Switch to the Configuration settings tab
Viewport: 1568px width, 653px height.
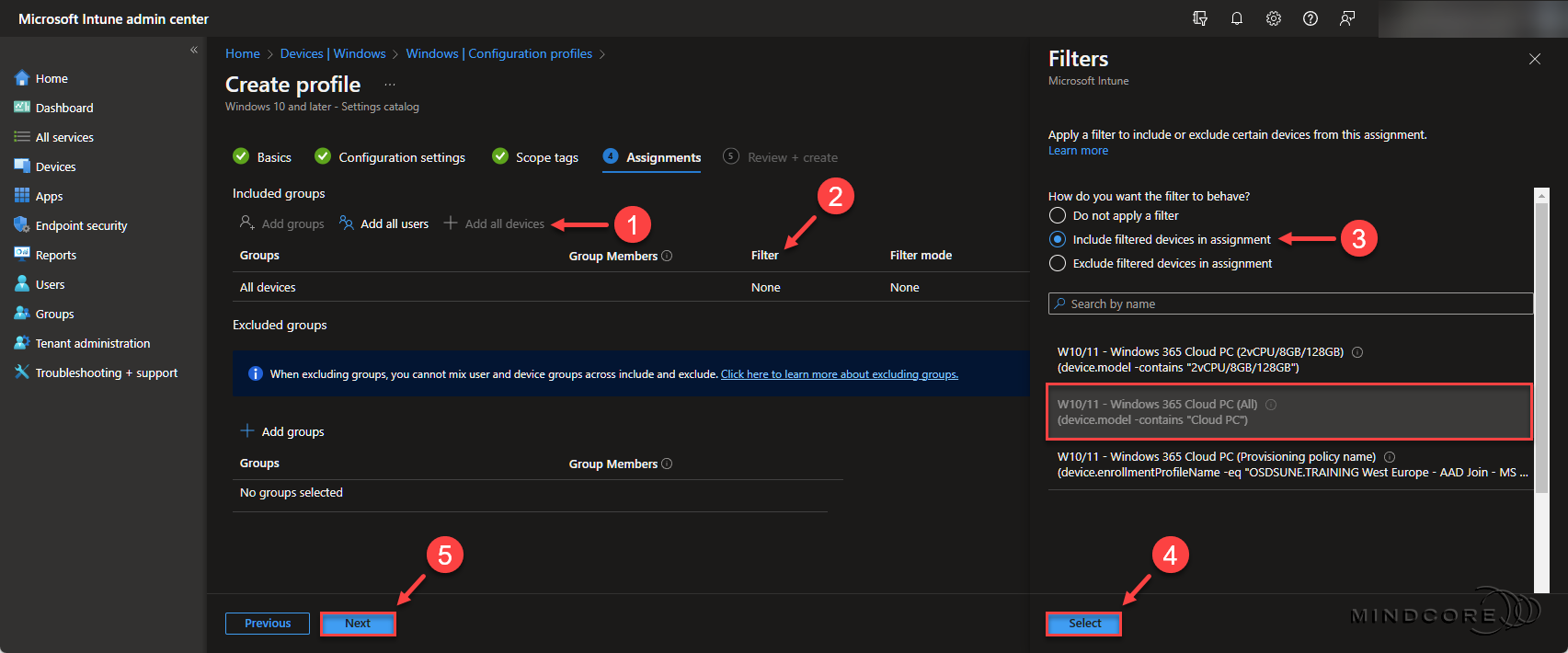401,157
